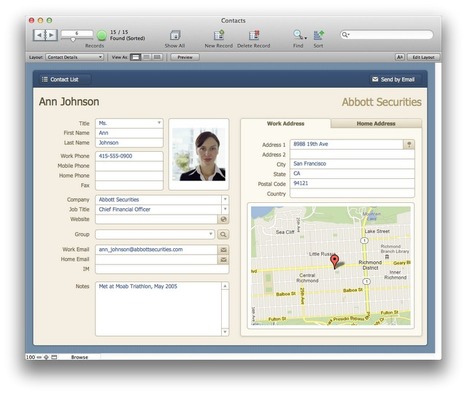The image size is (467, 395).
Task: Click the Delete Record toolbar icon
Action: tap(254, 35)
